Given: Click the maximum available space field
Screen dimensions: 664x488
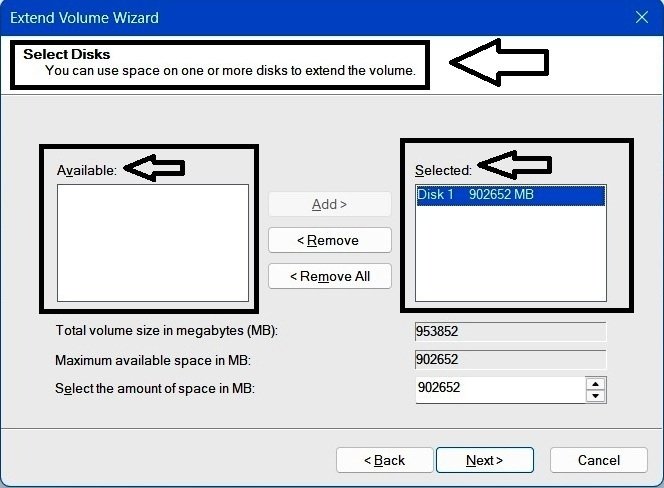Looking at the screenshot, I should pos(511,360).
